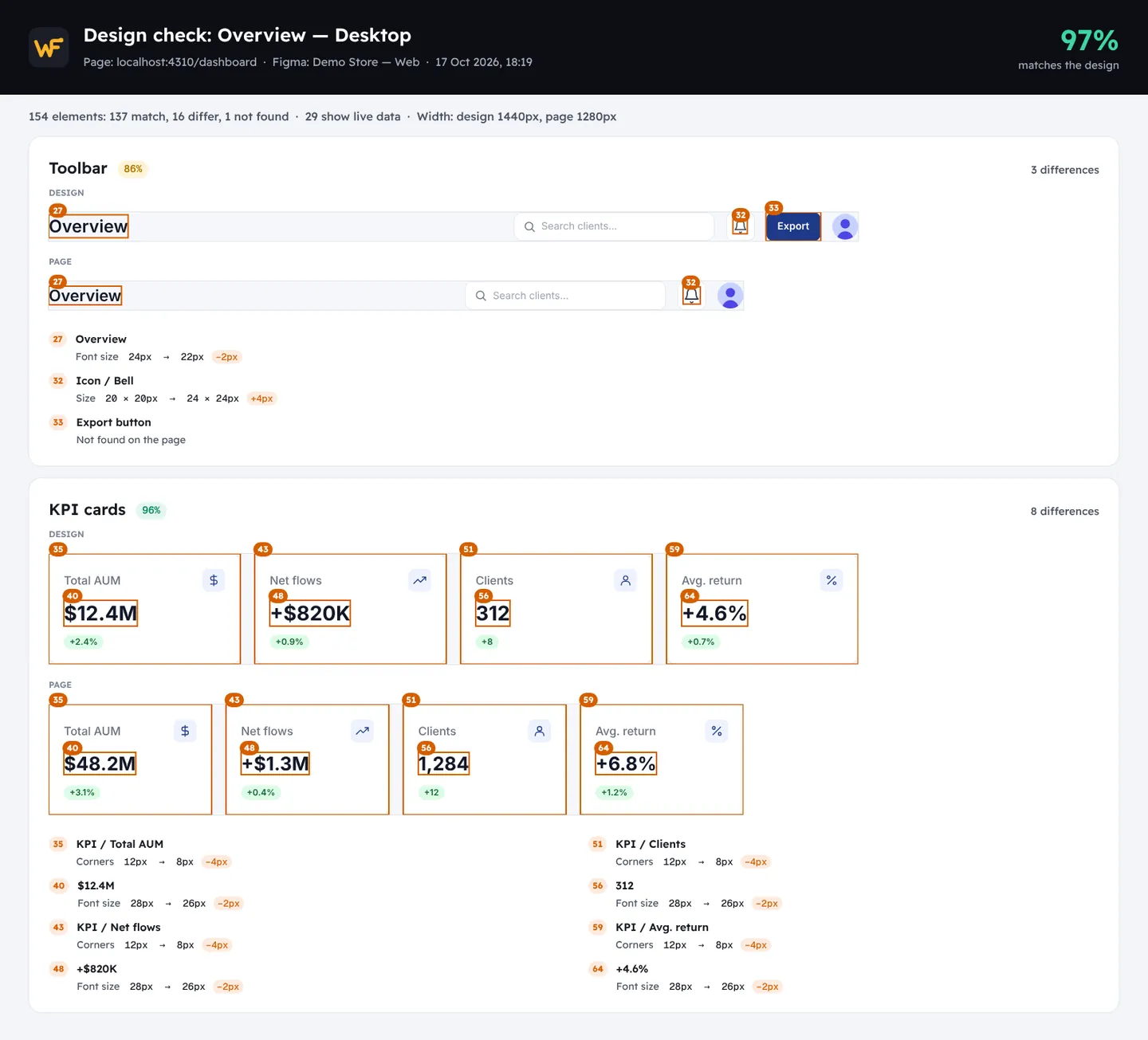Click the 96% badge next to KPI cards

point(151,510)
